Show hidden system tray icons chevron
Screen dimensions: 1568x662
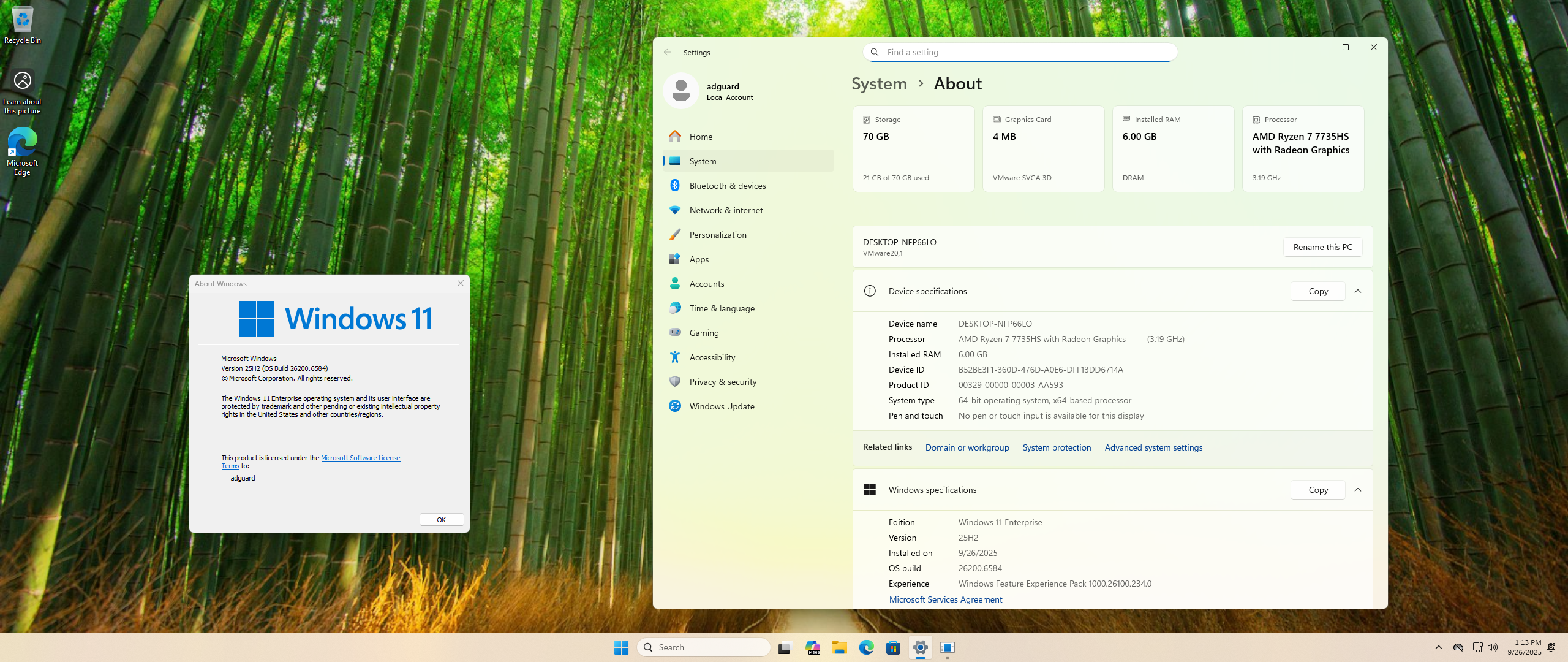tap(1439, 647)
